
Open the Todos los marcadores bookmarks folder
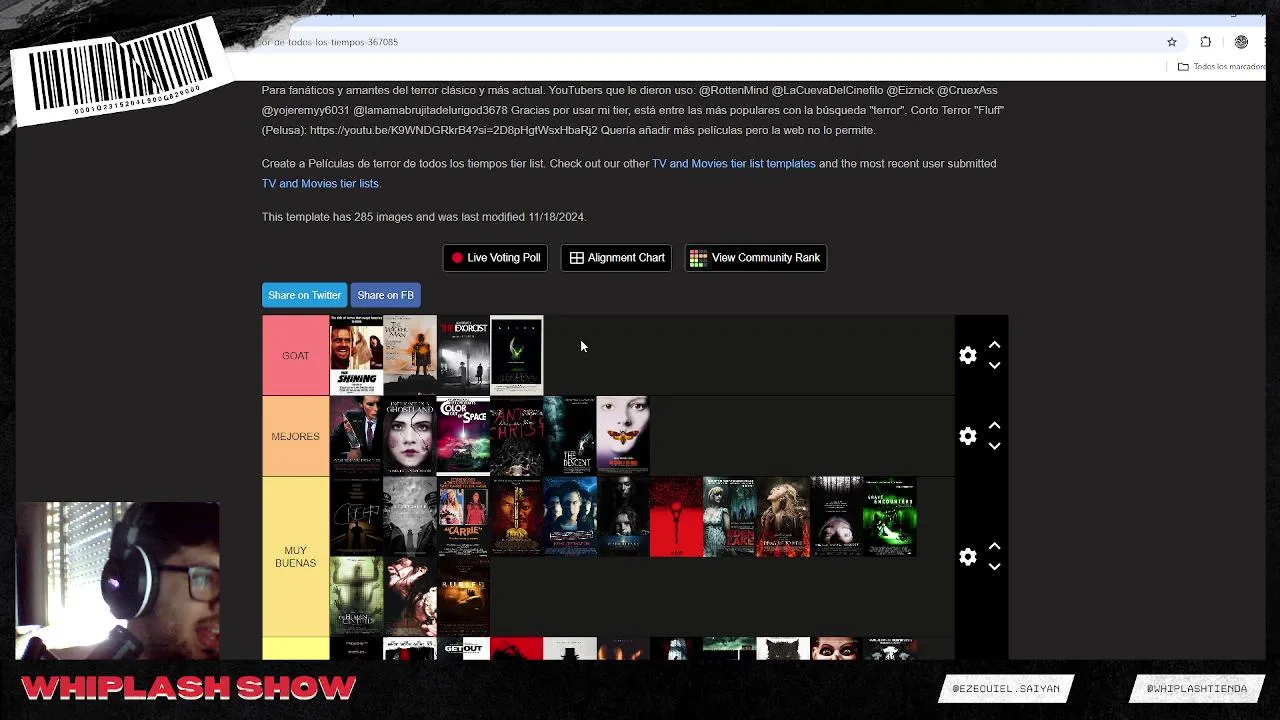[1221, 67]
